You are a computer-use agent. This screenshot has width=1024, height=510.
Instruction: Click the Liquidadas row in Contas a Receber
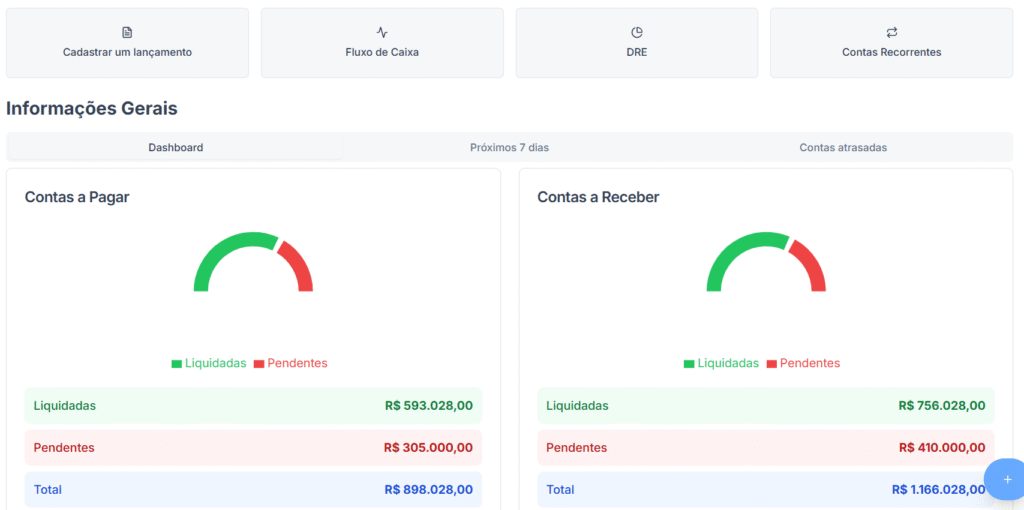point(766,406)
